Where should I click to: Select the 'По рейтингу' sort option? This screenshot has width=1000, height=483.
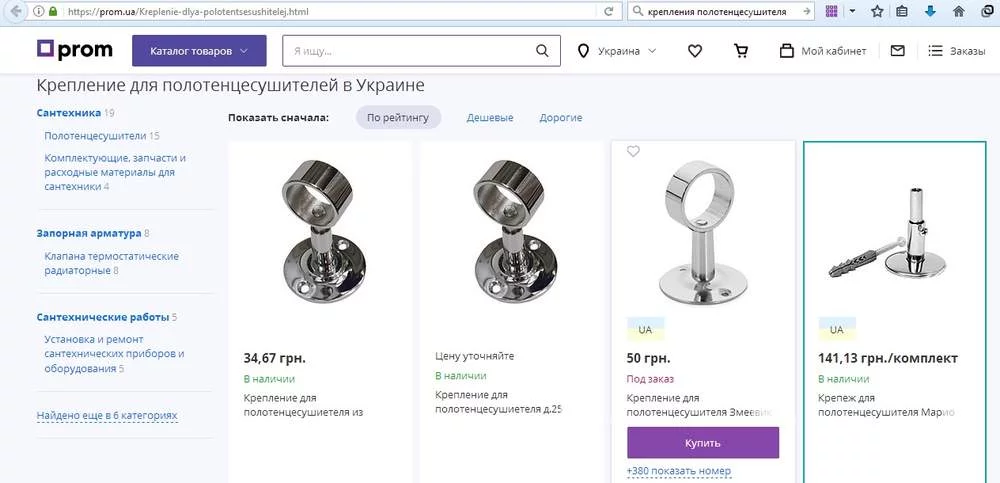[398, 118]
